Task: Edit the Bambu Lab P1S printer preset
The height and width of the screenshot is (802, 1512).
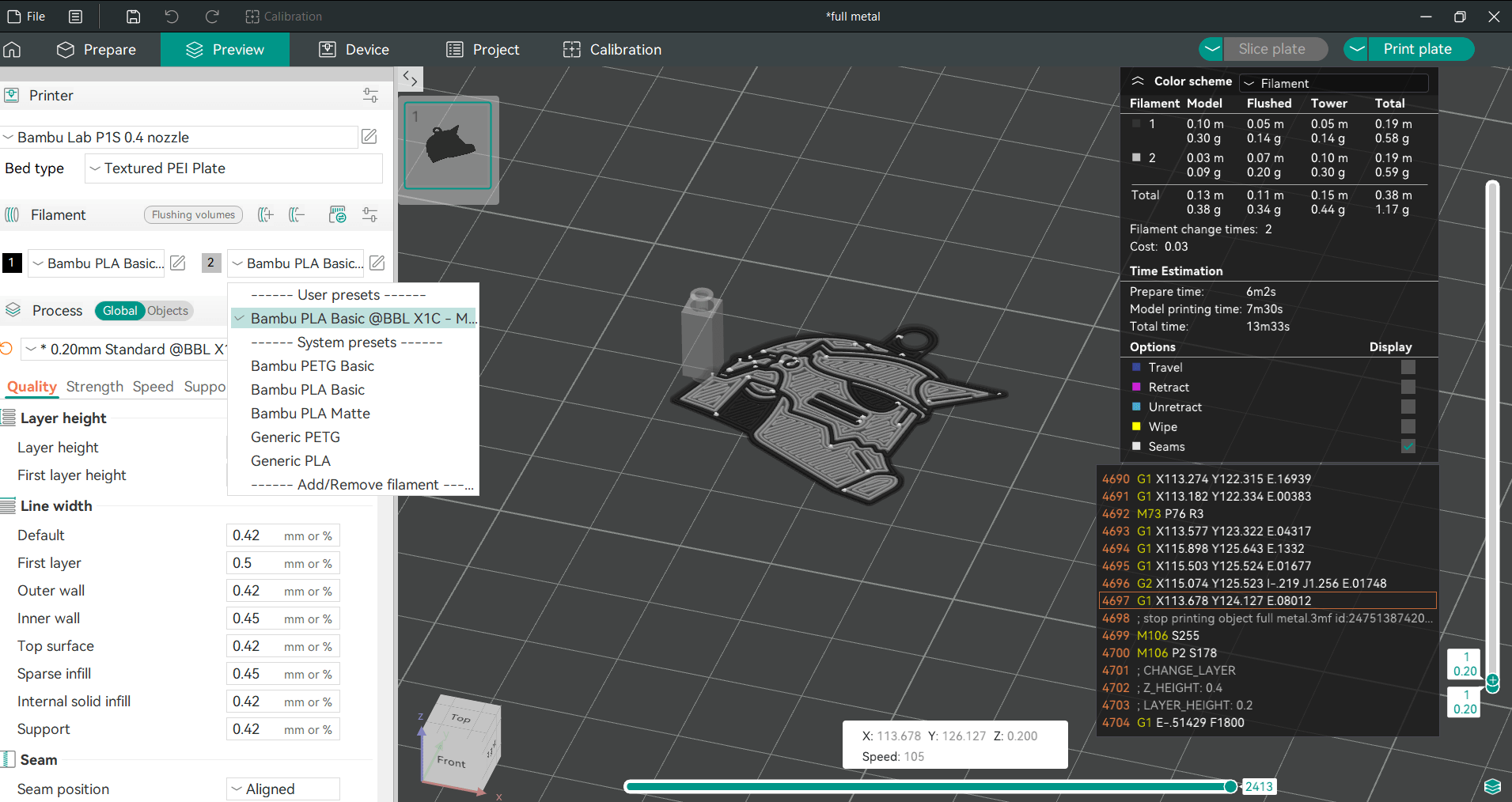Action: (x=369, y=137)
